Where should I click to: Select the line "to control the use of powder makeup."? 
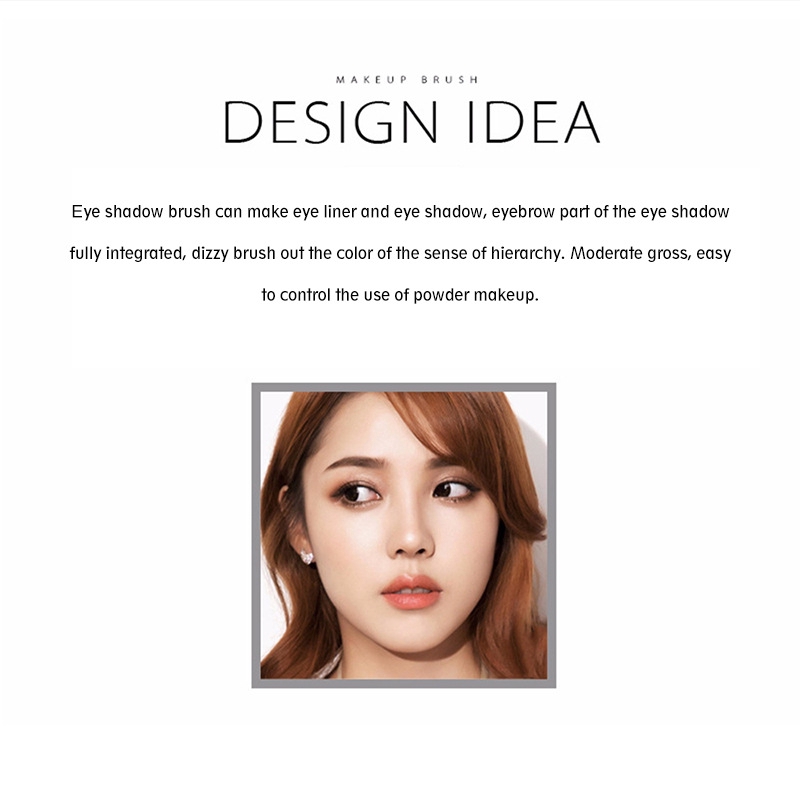tap(400, 295)
